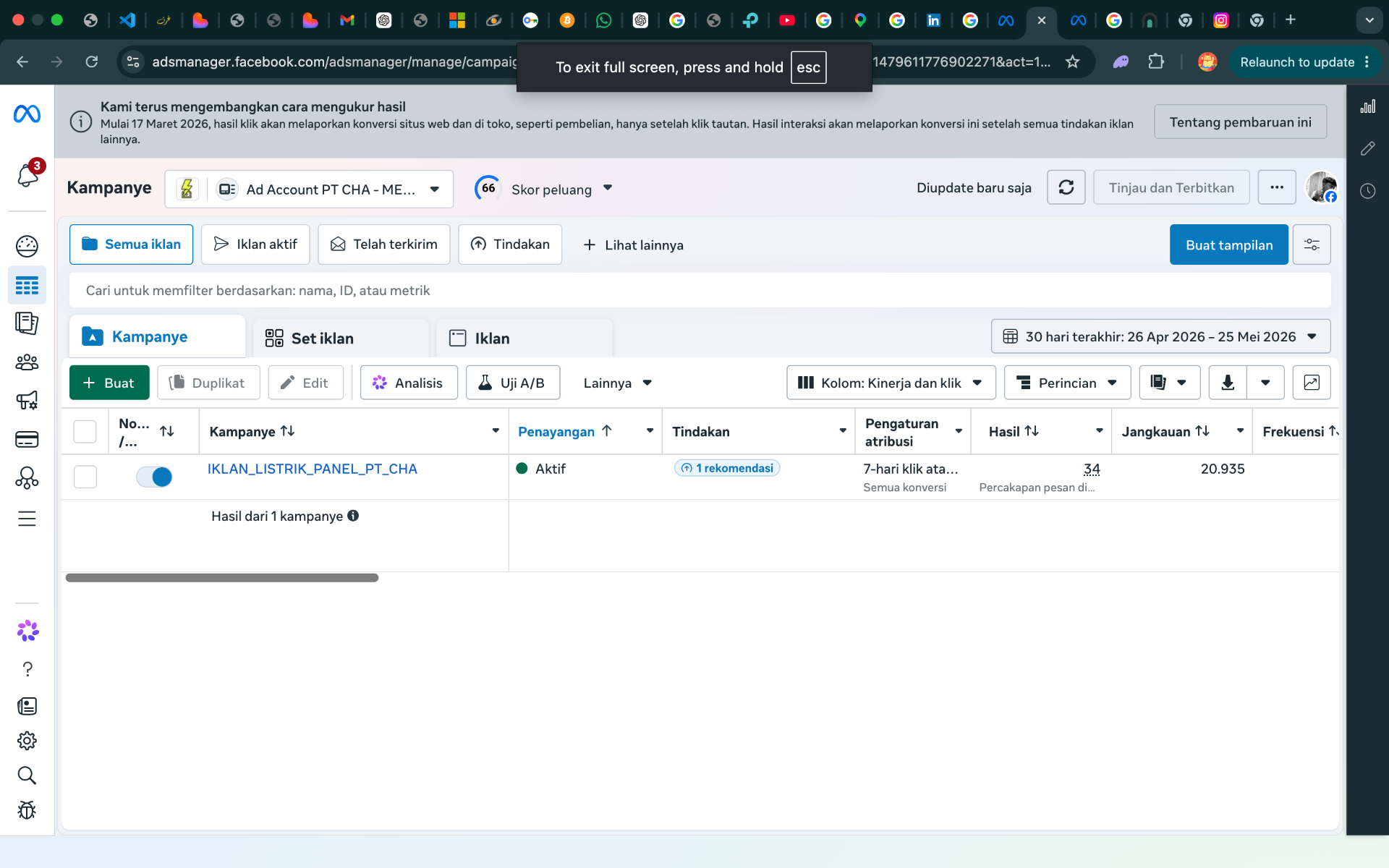
Task: Click the 1 rekomendasi badge
Action: 727,468
